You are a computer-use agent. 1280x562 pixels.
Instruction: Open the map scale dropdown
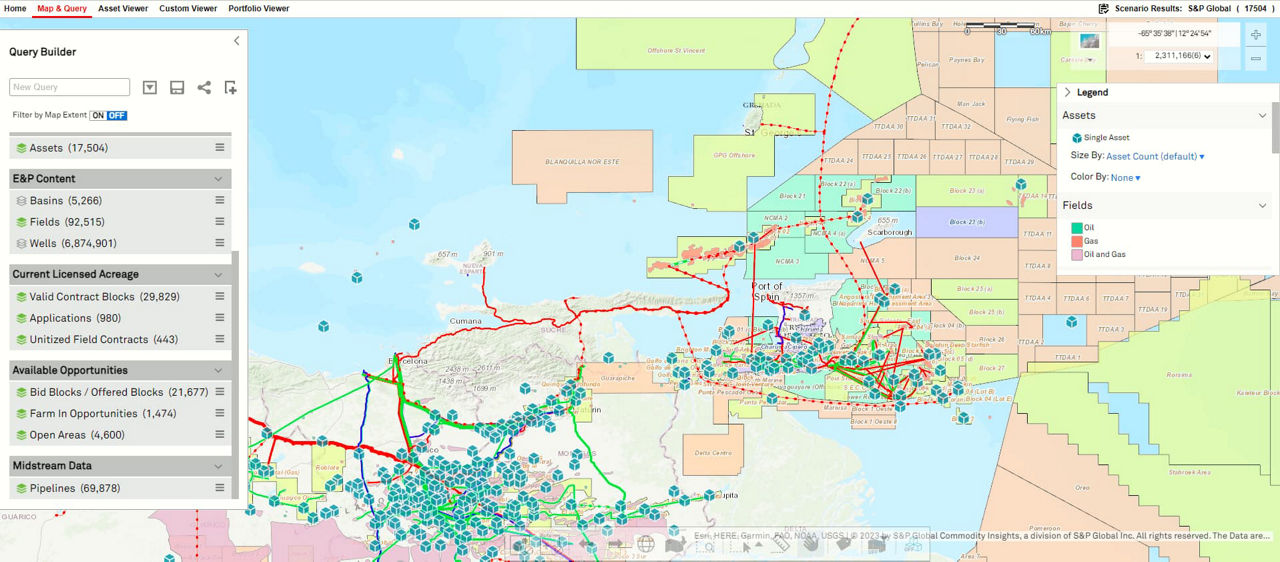[x=1179, y=57]
